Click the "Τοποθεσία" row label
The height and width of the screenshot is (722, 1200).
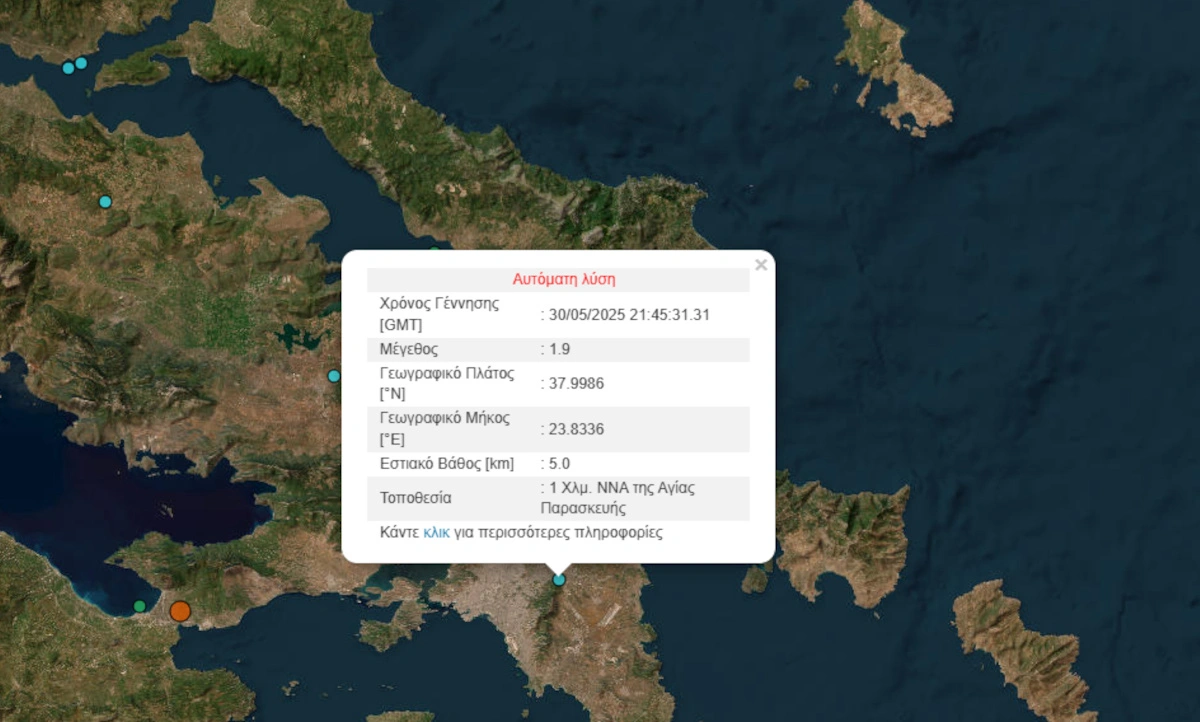(416, 497)
